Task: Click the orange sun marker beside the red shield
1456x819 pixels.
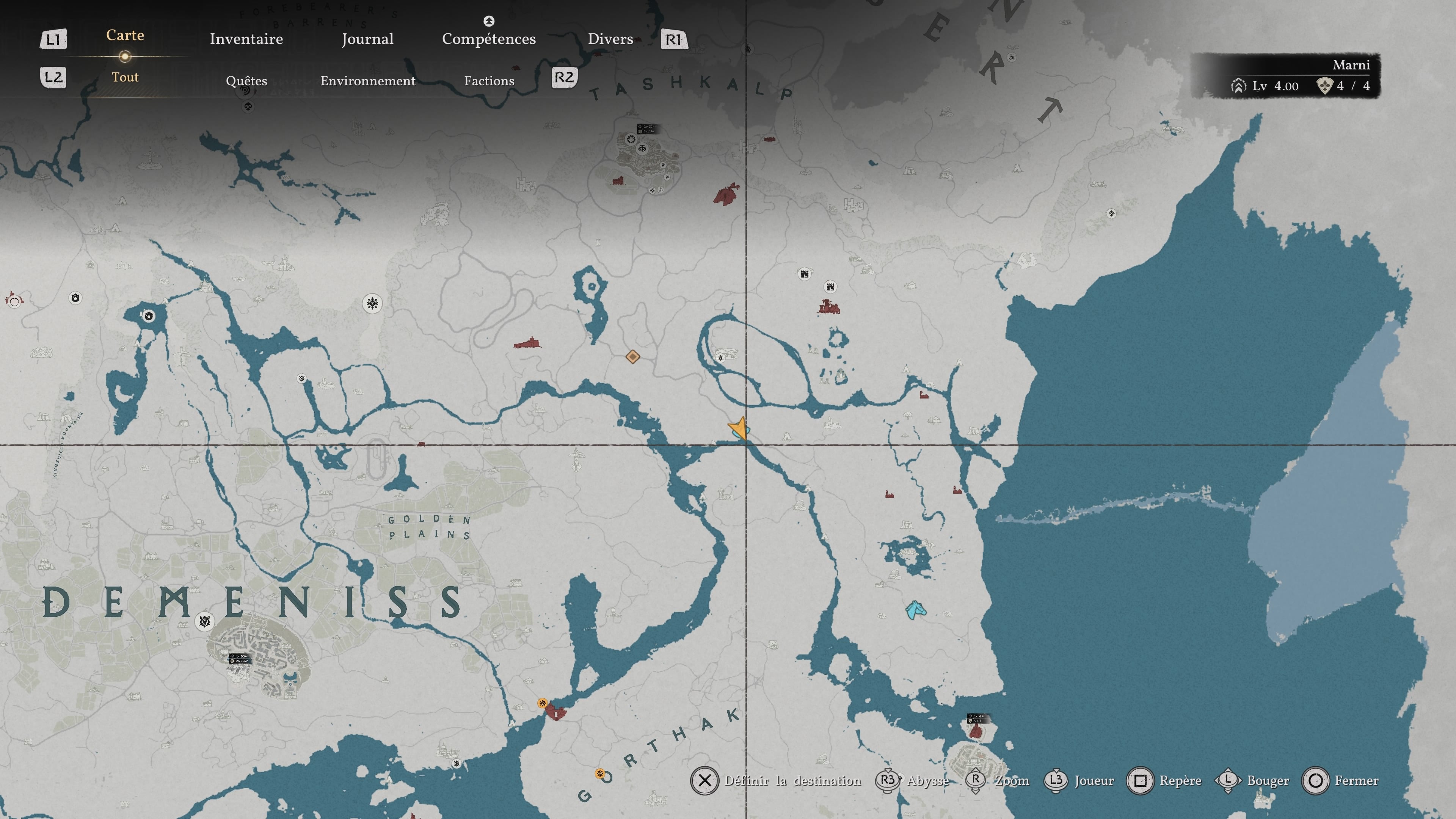Action: point(543,703)
